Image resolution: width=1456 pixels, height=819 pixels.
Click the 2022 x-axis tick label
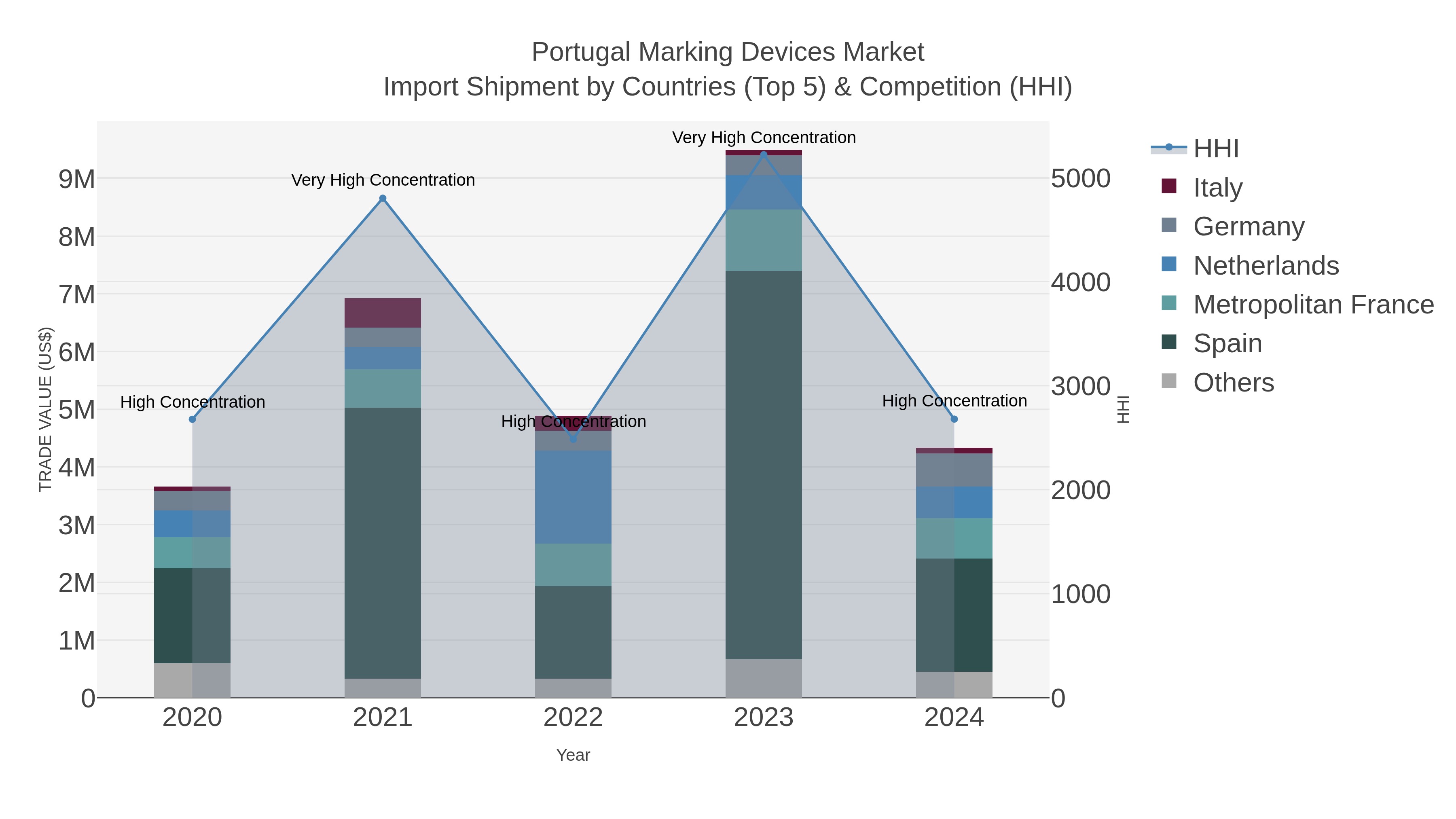(573, 717)
